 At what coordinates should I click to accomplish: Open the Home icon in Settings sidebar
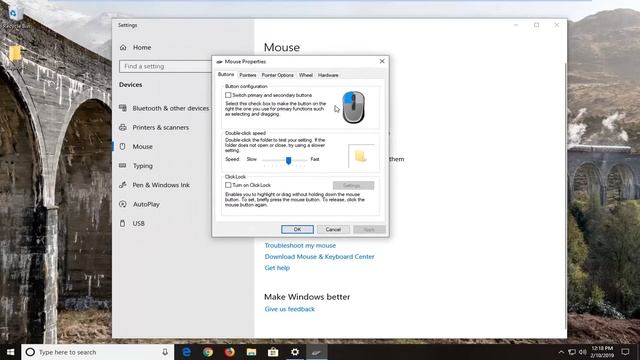(123, 47)
